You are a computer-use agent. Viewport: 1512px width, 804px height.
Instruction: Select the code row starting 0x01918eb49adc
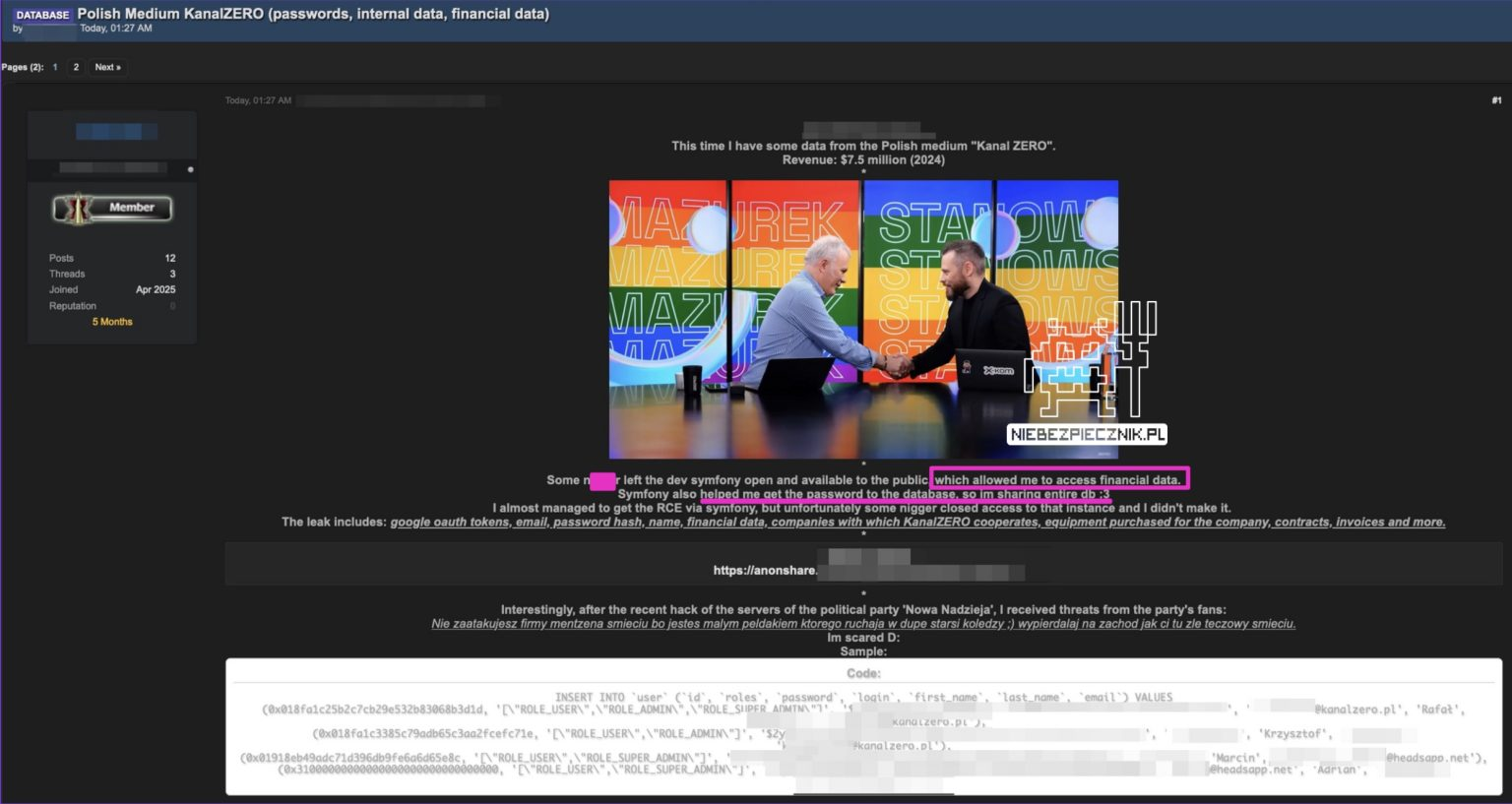coord(863,758)
